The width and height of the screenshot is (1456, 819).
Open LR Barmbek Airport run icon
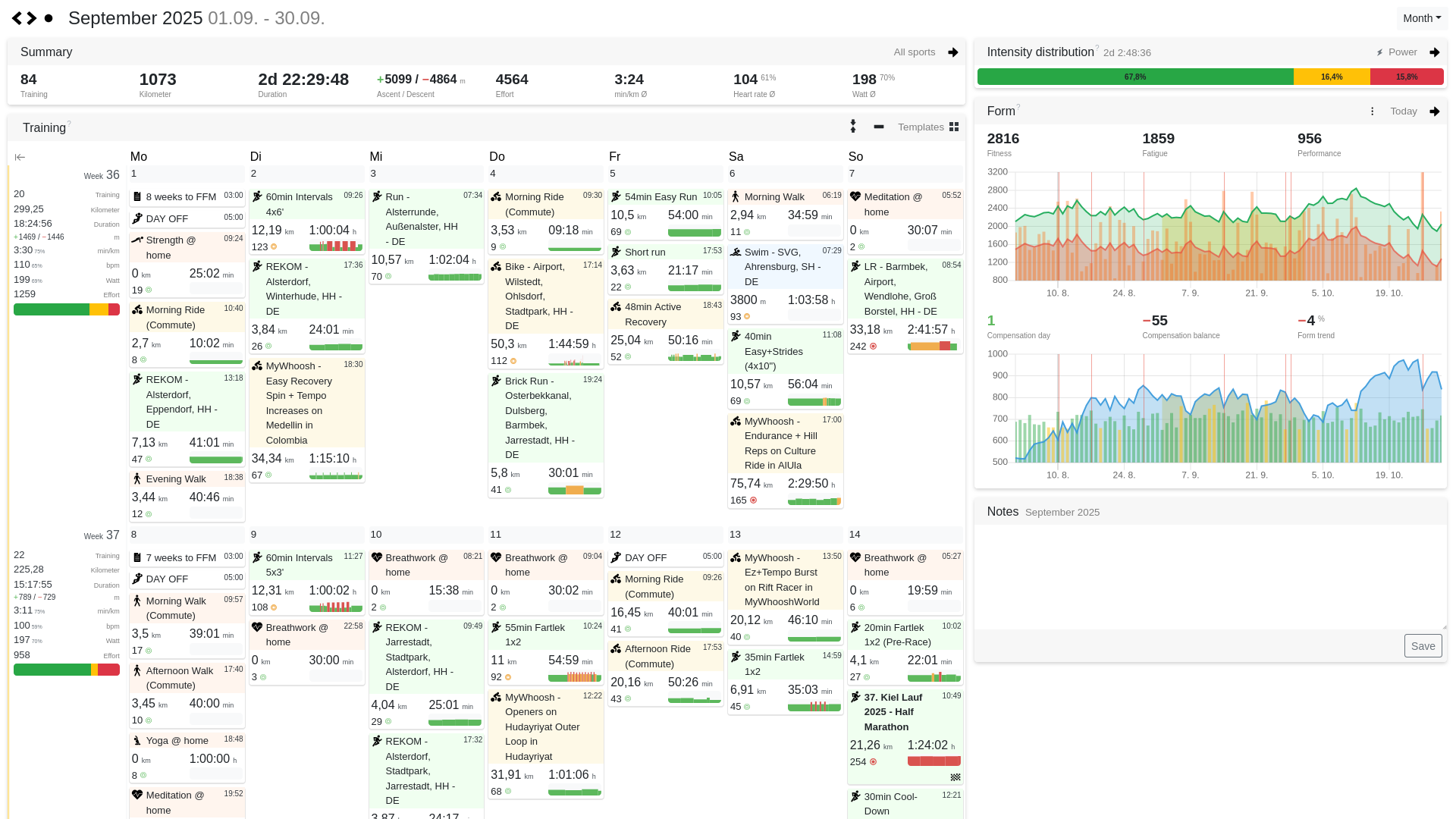point(855,267)
